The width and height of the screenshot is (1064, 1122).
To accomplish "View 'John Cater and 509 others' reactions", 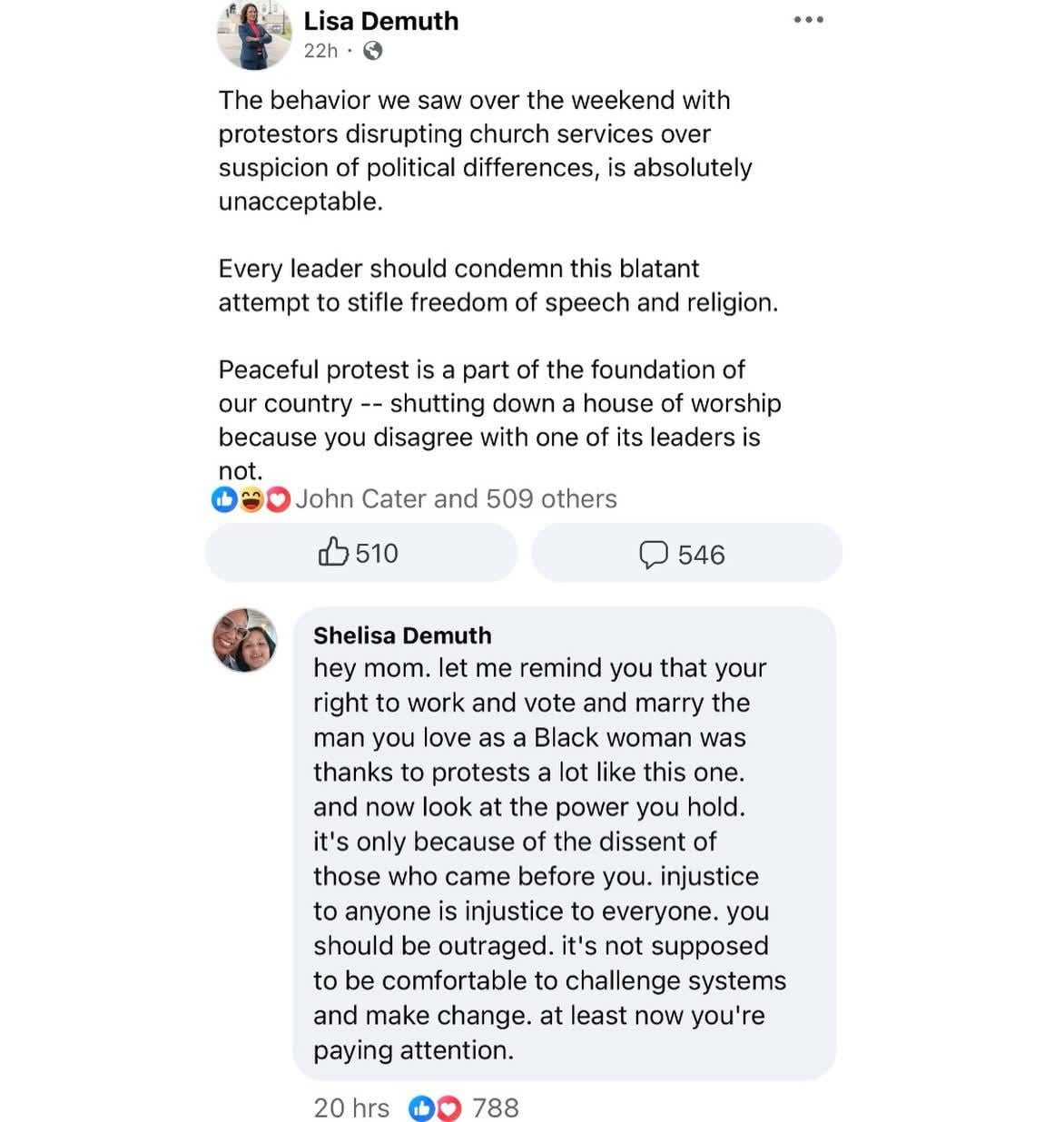I will tap(456, 499).
